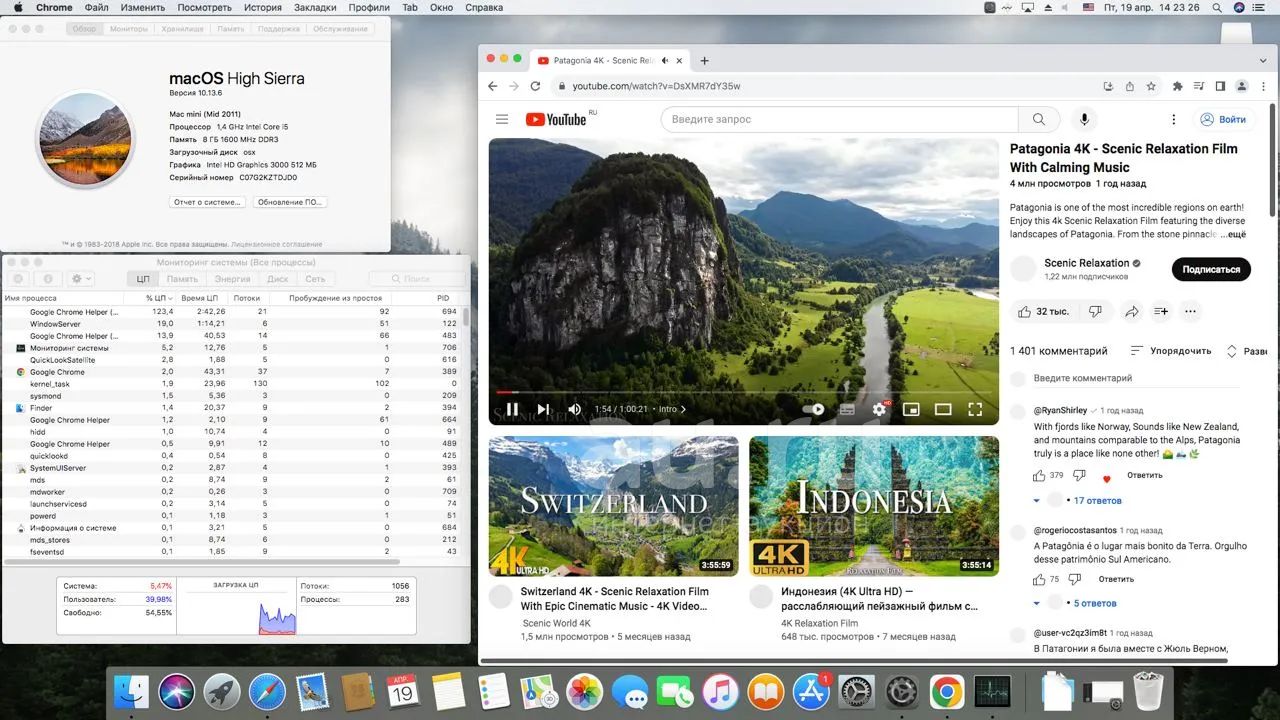Switch to Энергия tab in Activity Monitor
The height and width of the screenshot is (720, 1280).
click(232, 279)
